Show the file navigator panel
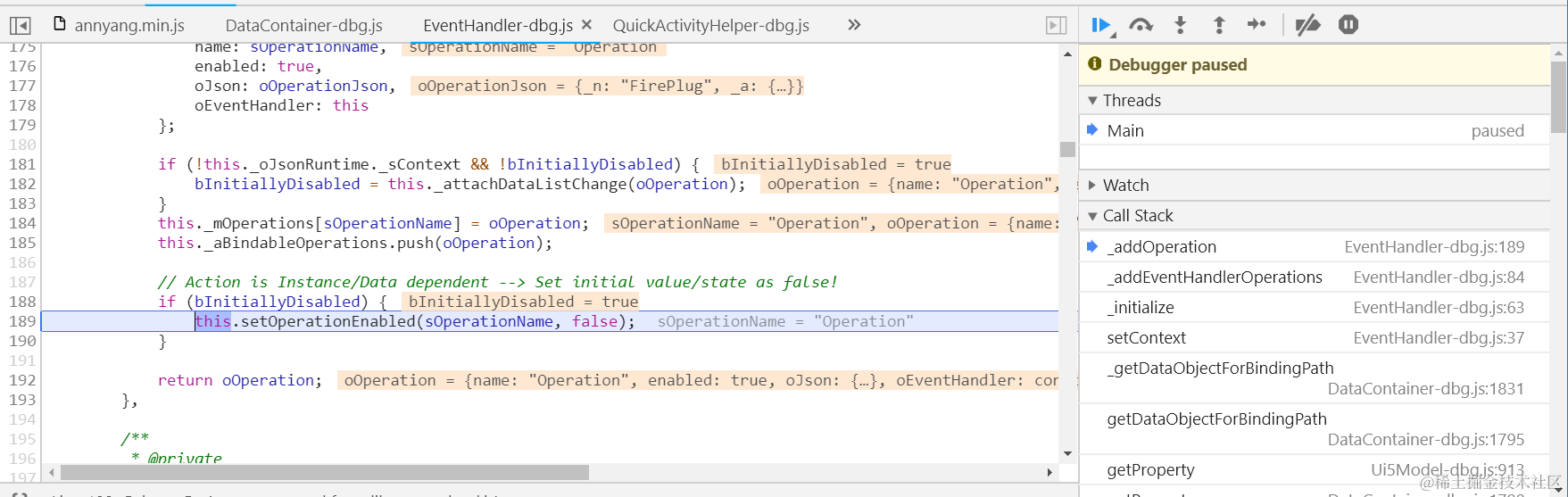 coord(20,25)
